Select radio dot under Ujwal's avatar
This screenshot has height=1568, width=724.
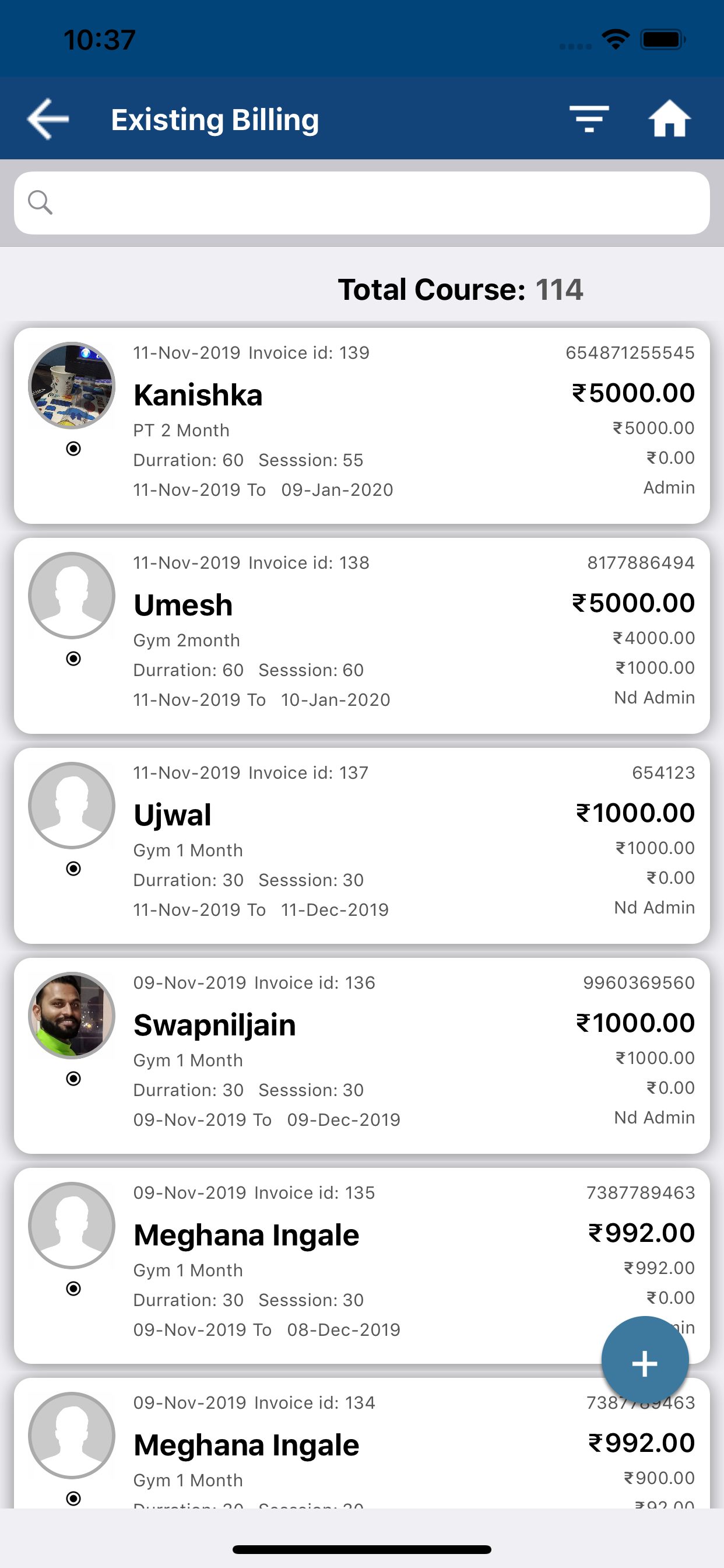click(x=73, y=869)
